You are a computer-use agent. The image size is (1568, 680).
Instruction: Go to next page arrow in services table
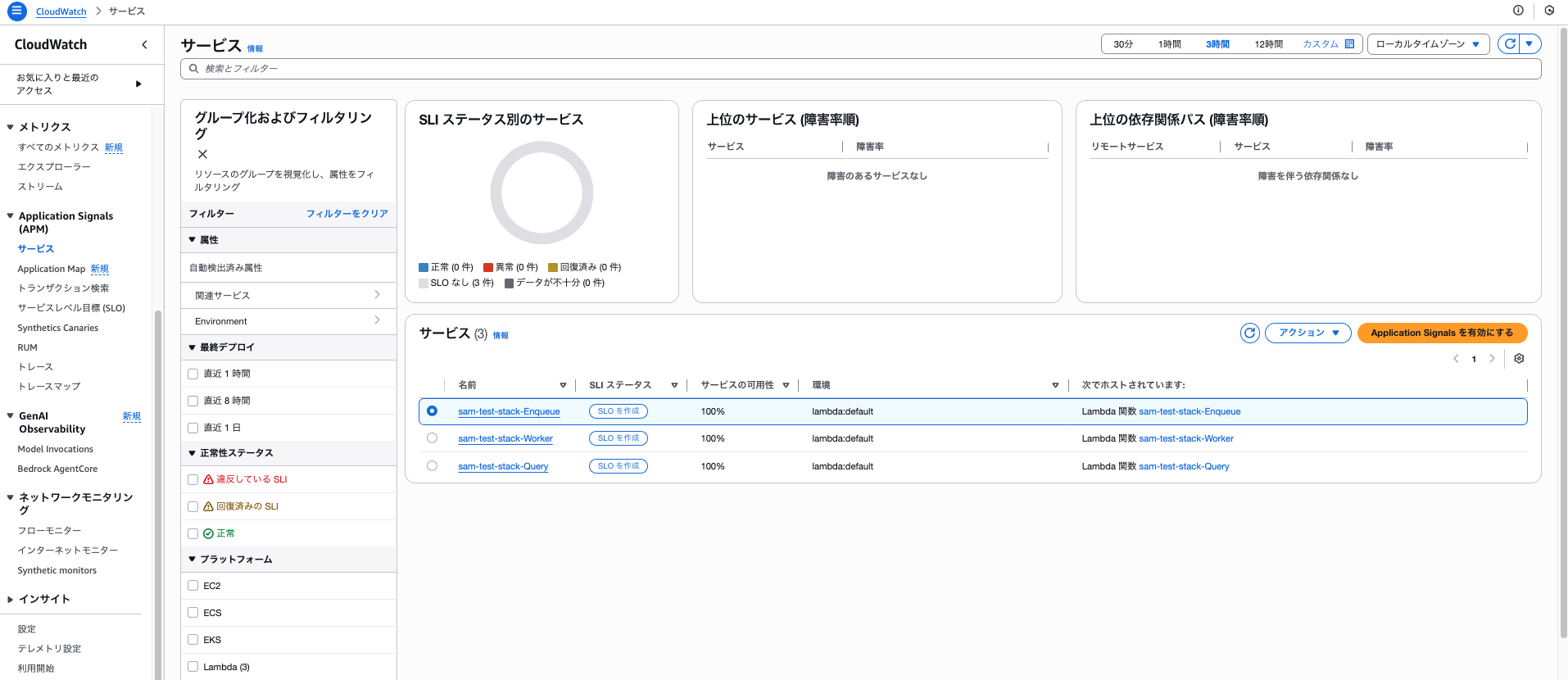tap(1492, 359)
